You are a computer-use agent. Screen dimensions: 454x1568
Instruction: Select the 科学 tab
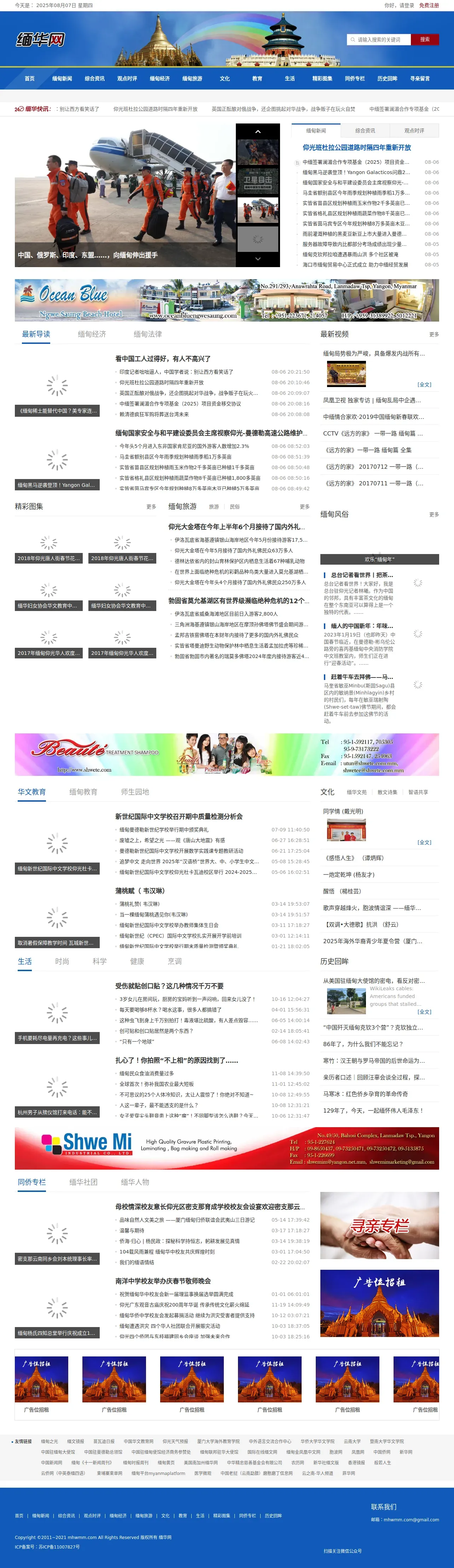tap(100, 961)
